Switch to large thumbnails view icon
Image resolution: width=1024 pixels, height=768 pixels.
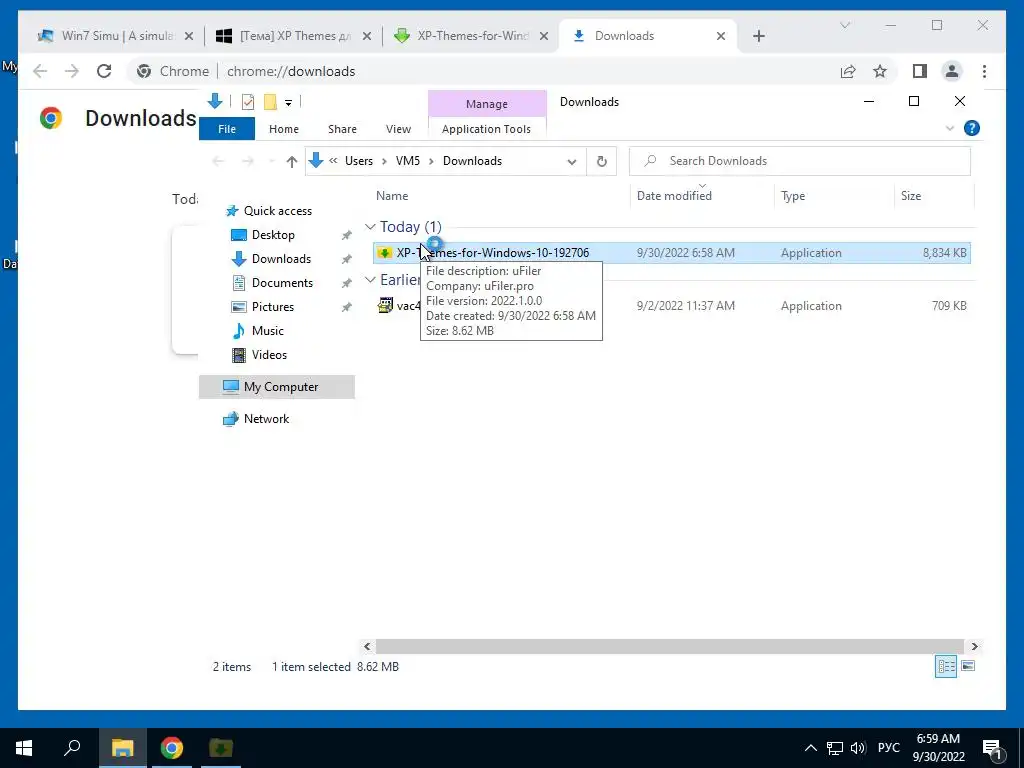pos(968,666)
